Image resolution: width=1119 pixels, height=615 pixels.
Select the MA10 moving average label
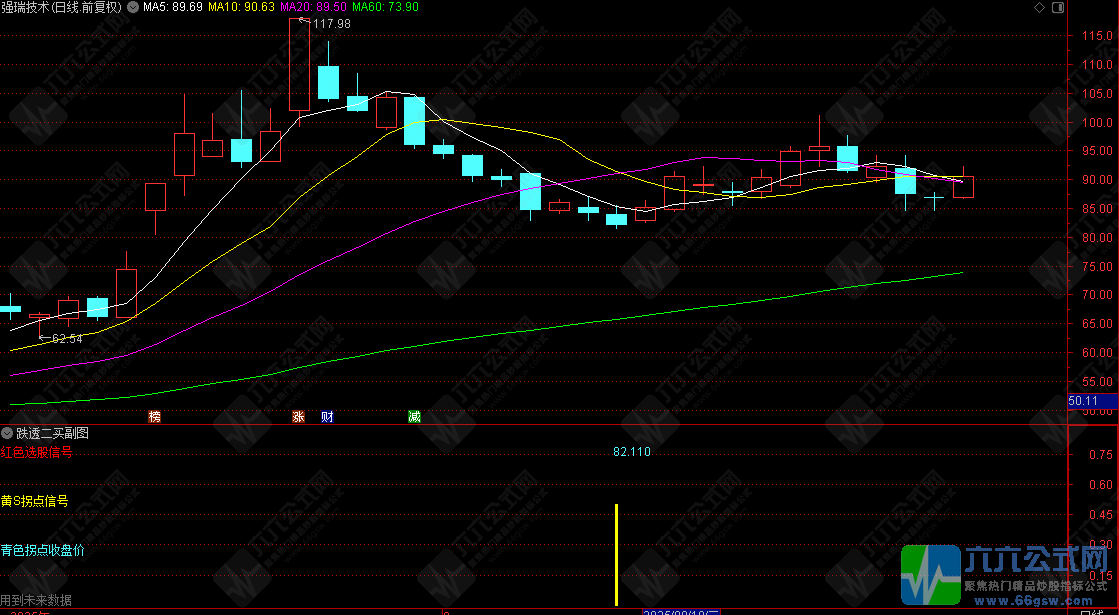pyautogui.click(x=241, y=7)
